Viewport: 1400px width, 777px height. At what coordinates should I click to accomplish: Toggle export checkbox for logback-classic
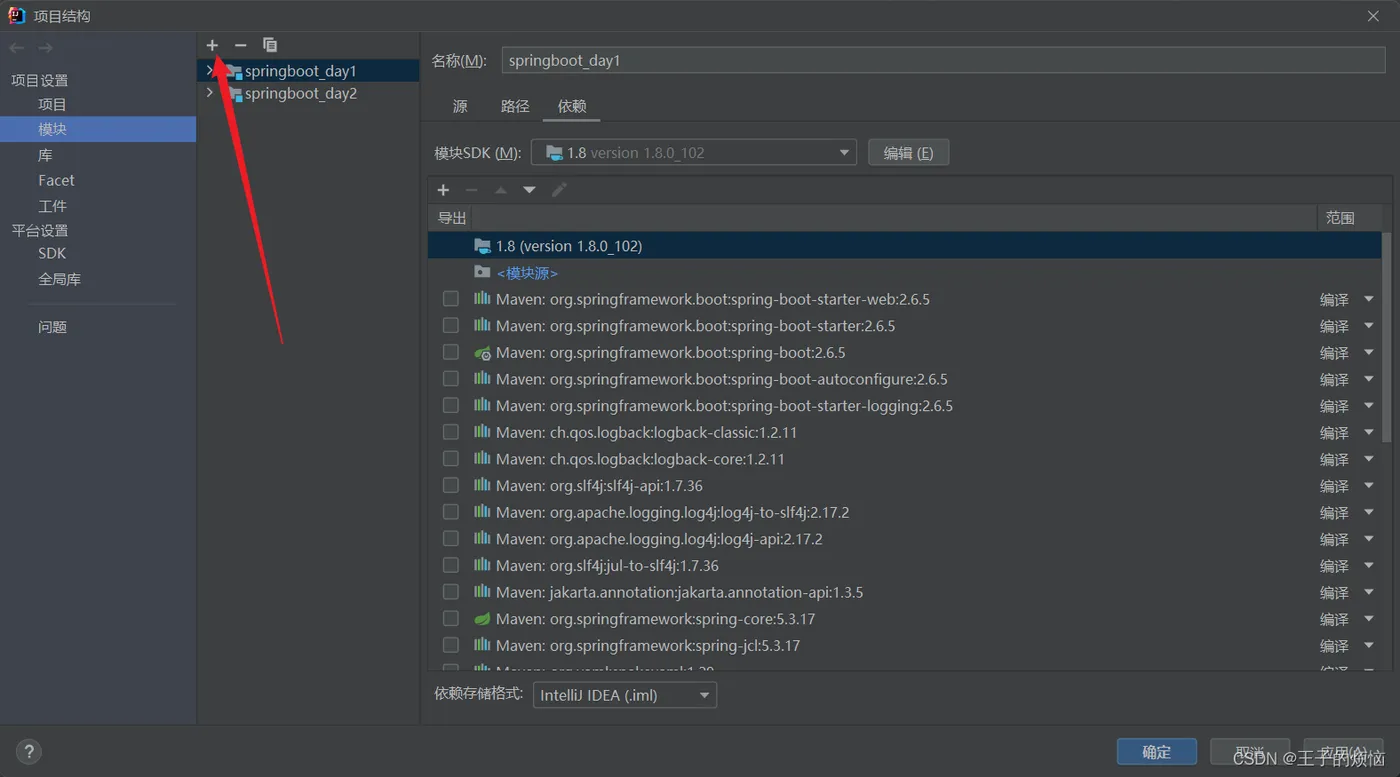tap(451, 432)
